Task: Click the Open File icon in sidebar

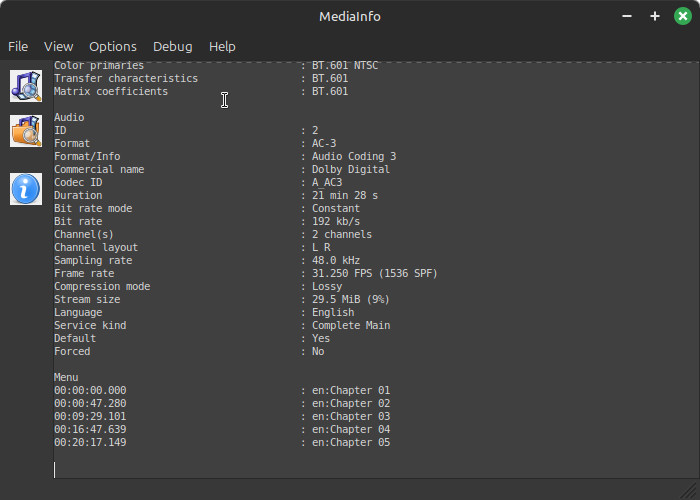Action: (26, 86)
